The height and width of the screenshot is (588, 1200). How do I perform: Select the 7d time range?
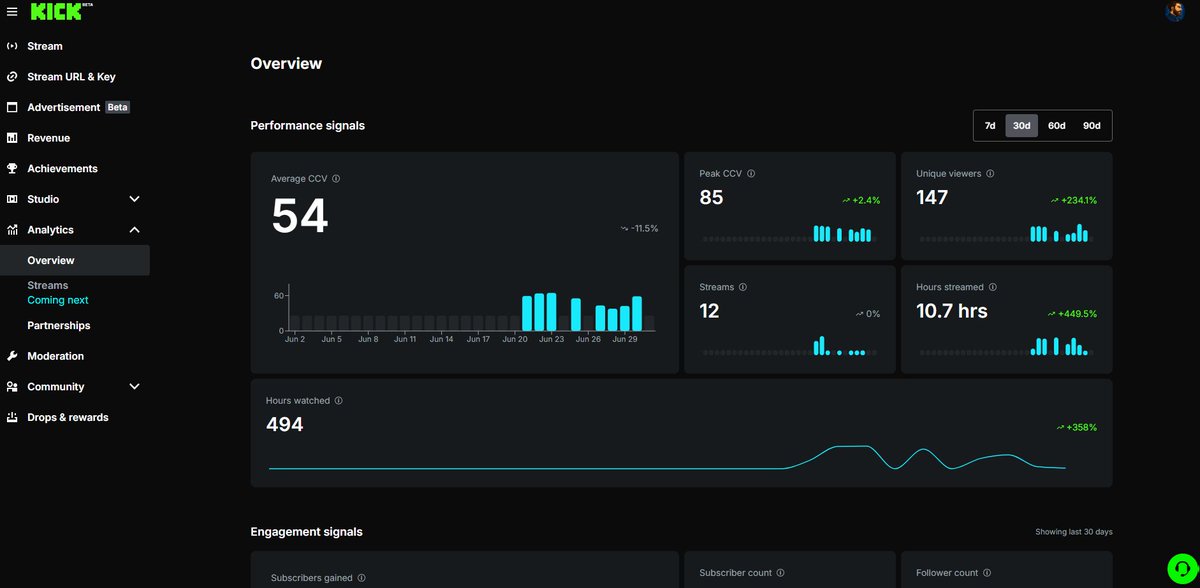pos(990,126)
